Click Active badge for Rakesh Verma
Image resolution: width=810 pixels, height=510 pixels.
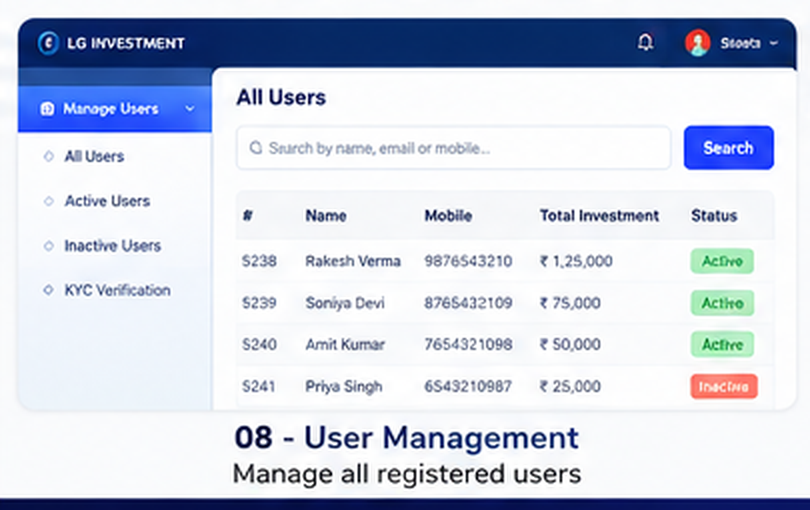coord(722,261)
